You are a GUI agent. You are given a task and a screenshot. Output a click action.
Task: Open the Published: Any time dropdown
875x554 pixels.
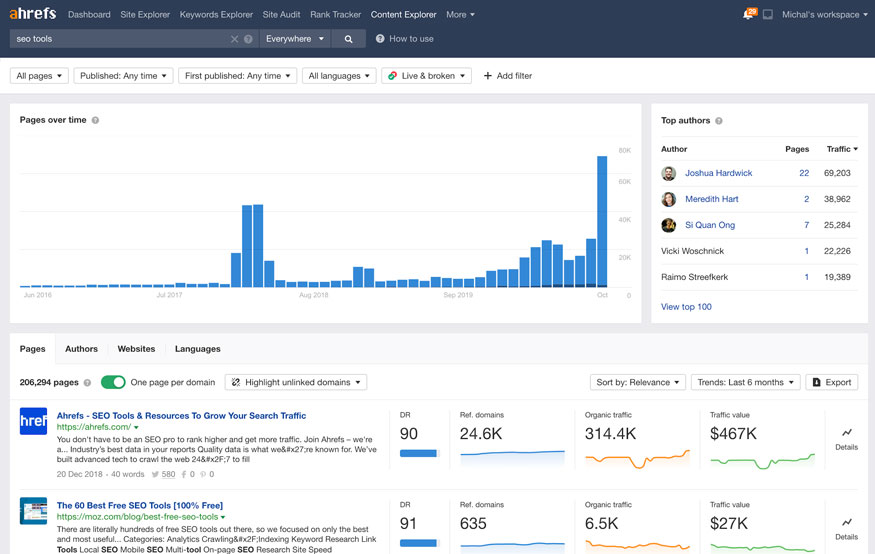(123, 75)
